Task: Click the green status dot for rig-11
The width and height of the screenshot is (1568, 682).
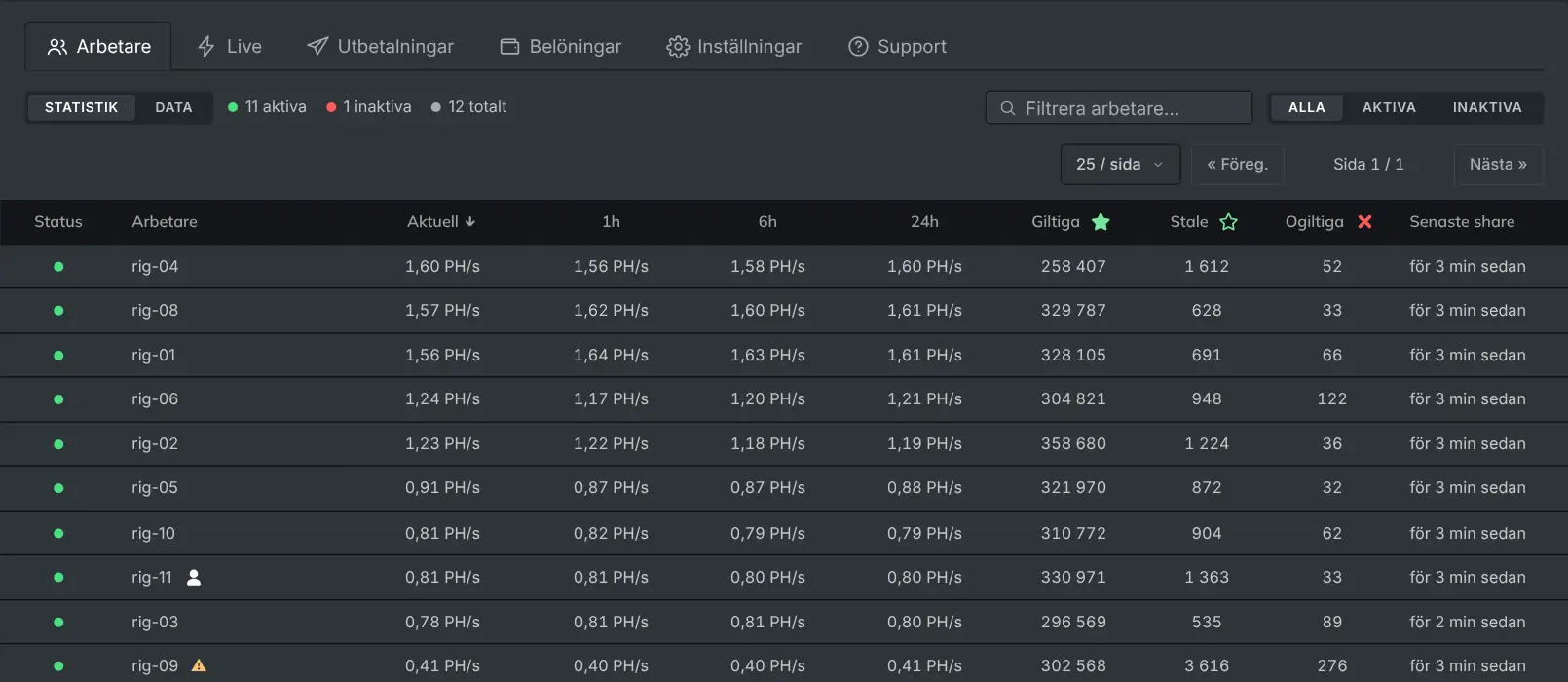Action: 58,578
